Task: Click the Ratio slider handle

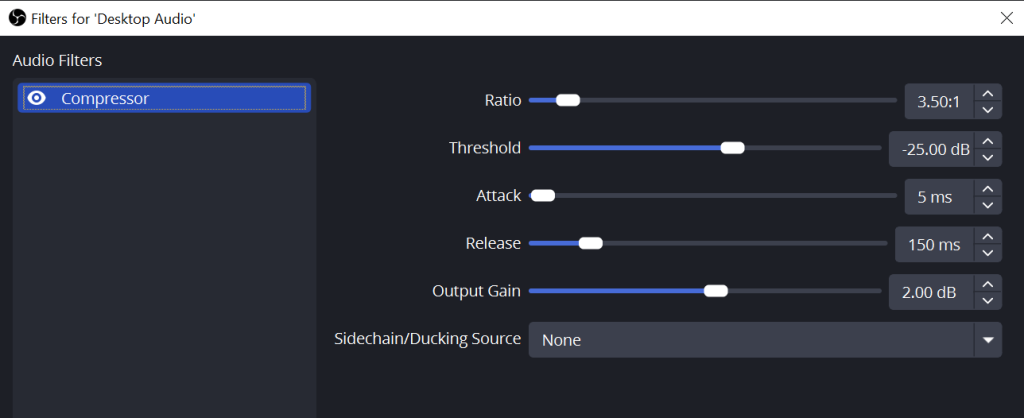Action: [568, 100]
